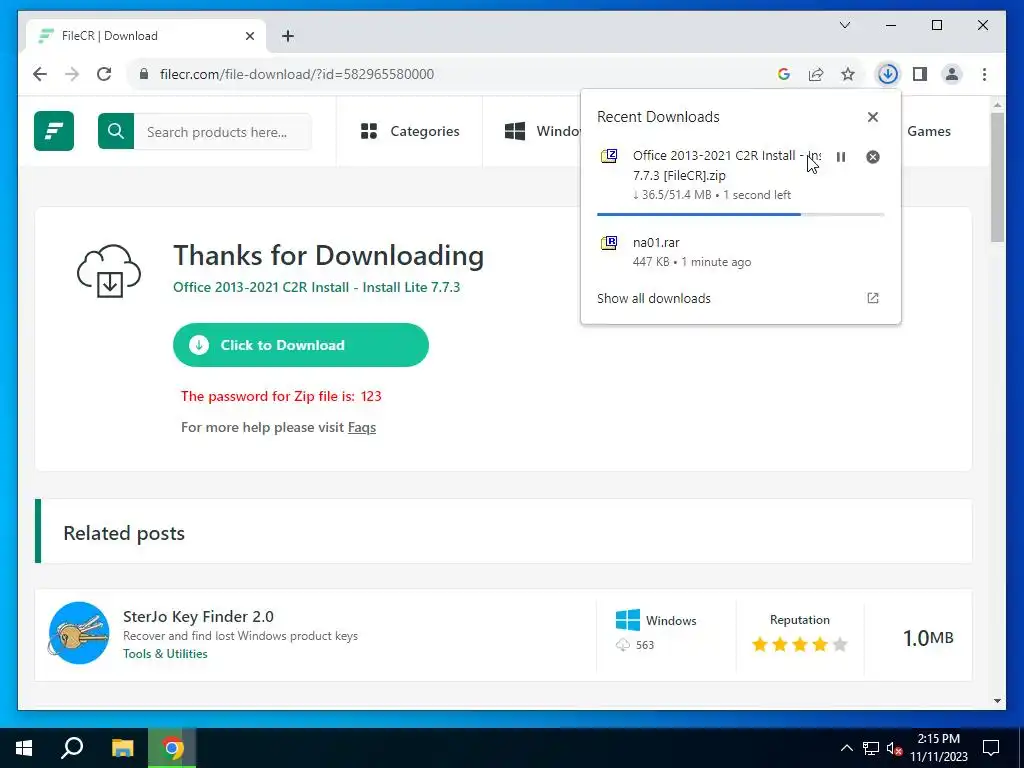1024x768 pixels.
Task: Focus the Search products here field
Action: [223, 131]
